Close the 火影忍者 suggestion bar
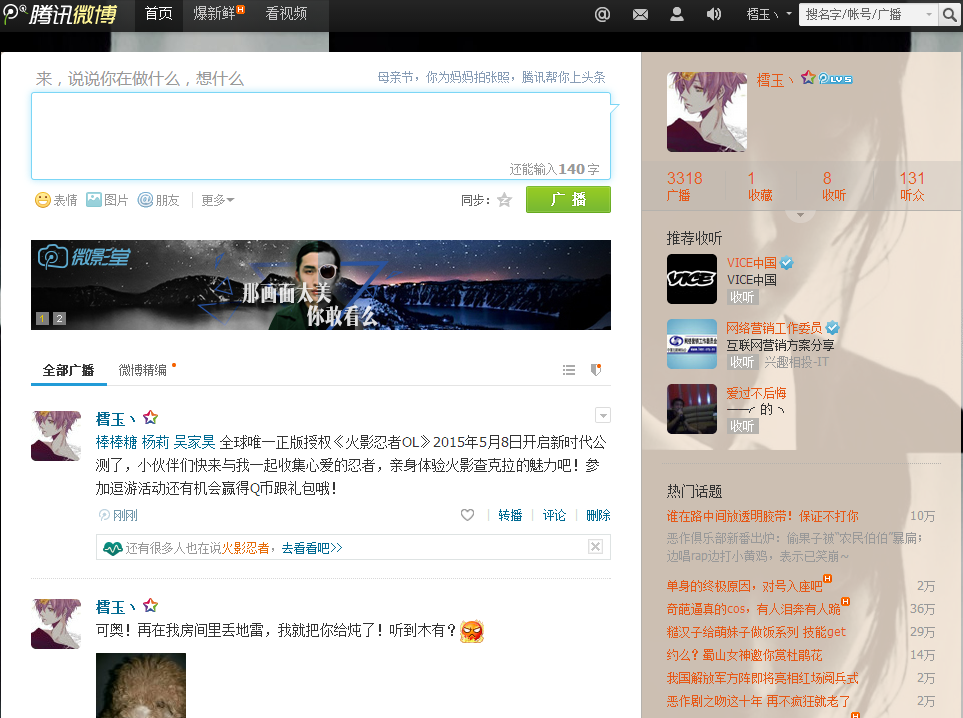 coord(595,547)
